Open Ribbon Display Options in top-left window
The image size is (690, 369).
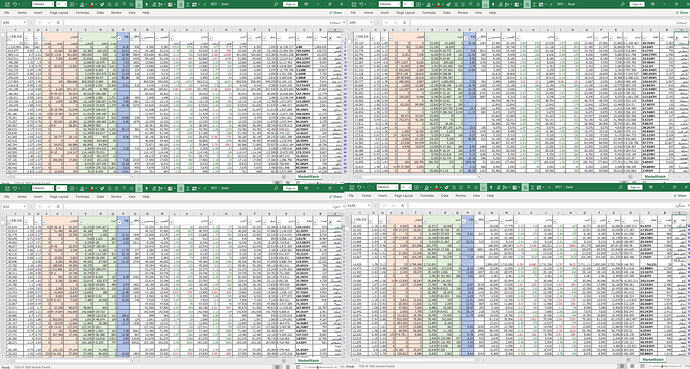click(x=306, y=4)
